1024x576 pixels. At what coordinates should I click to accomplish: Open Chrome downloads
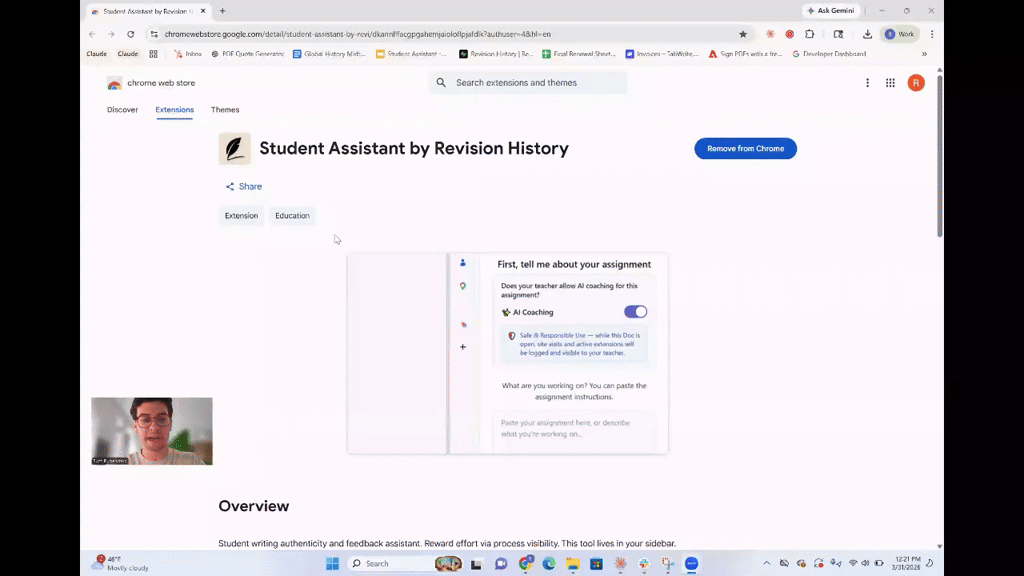(867, 34)
